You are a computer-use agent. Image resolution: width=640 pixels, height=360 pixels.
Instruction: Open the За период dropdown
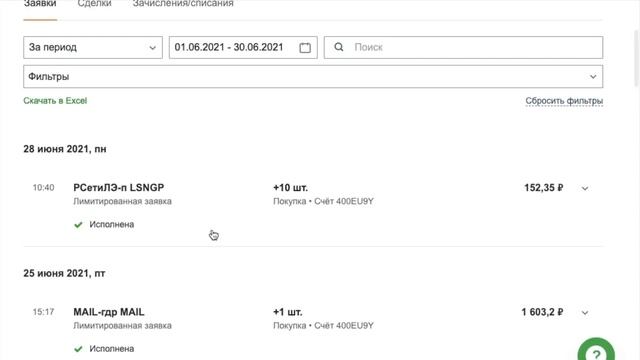pos(93,47)
